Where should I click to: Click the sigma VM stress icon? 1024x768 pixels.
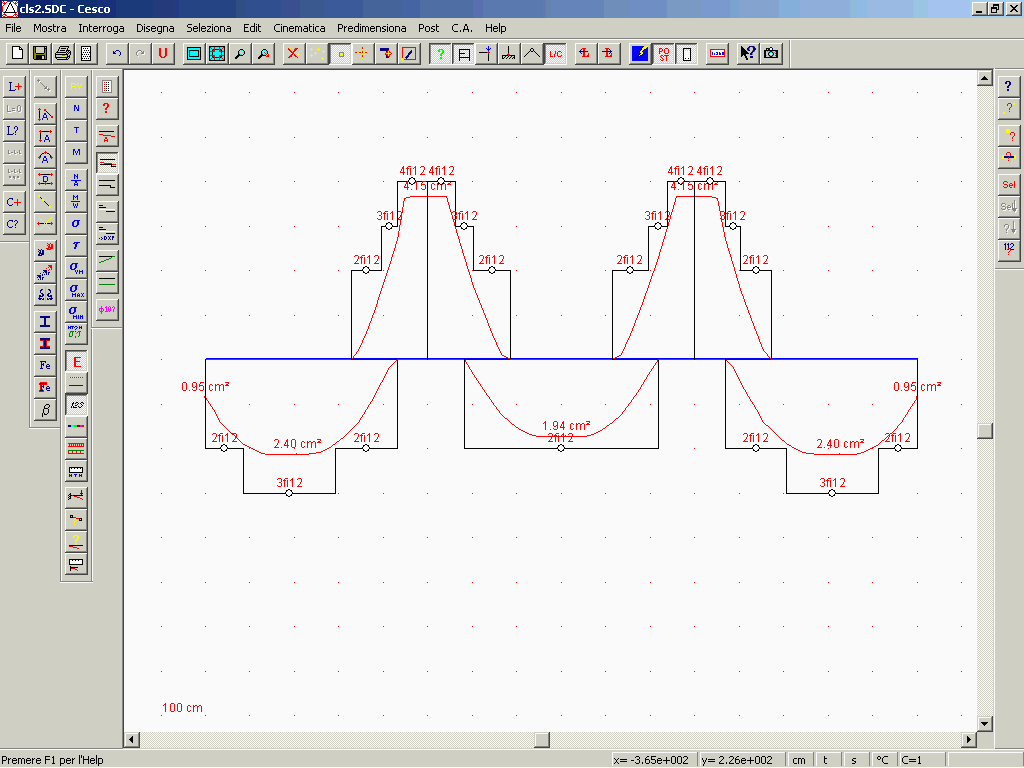point(76,267)
